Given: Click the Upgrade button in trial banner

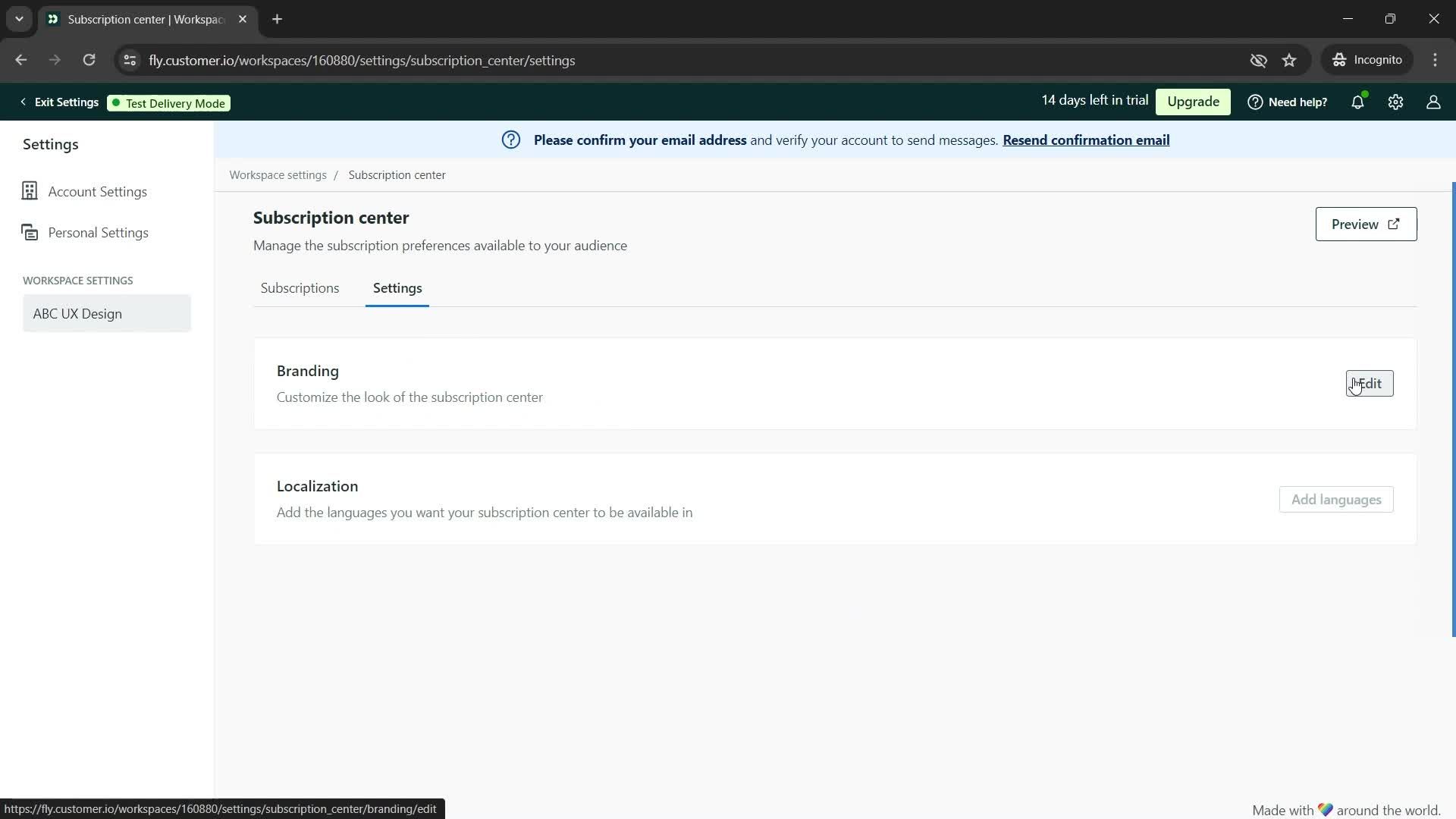Looking at the screenshot, I should click(1193, 101).
